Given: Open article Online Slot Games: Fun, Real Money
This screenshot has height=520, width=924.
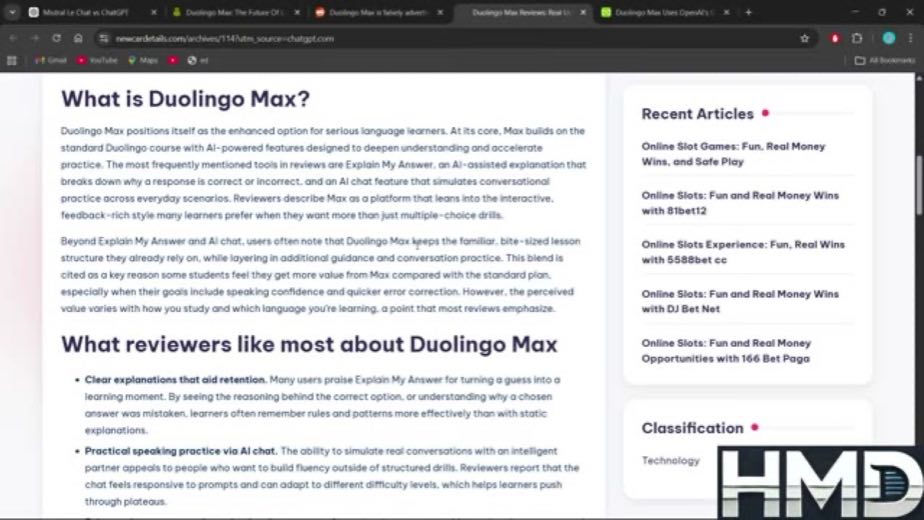Looking at the screenshot, I should [x=733, y=154].
